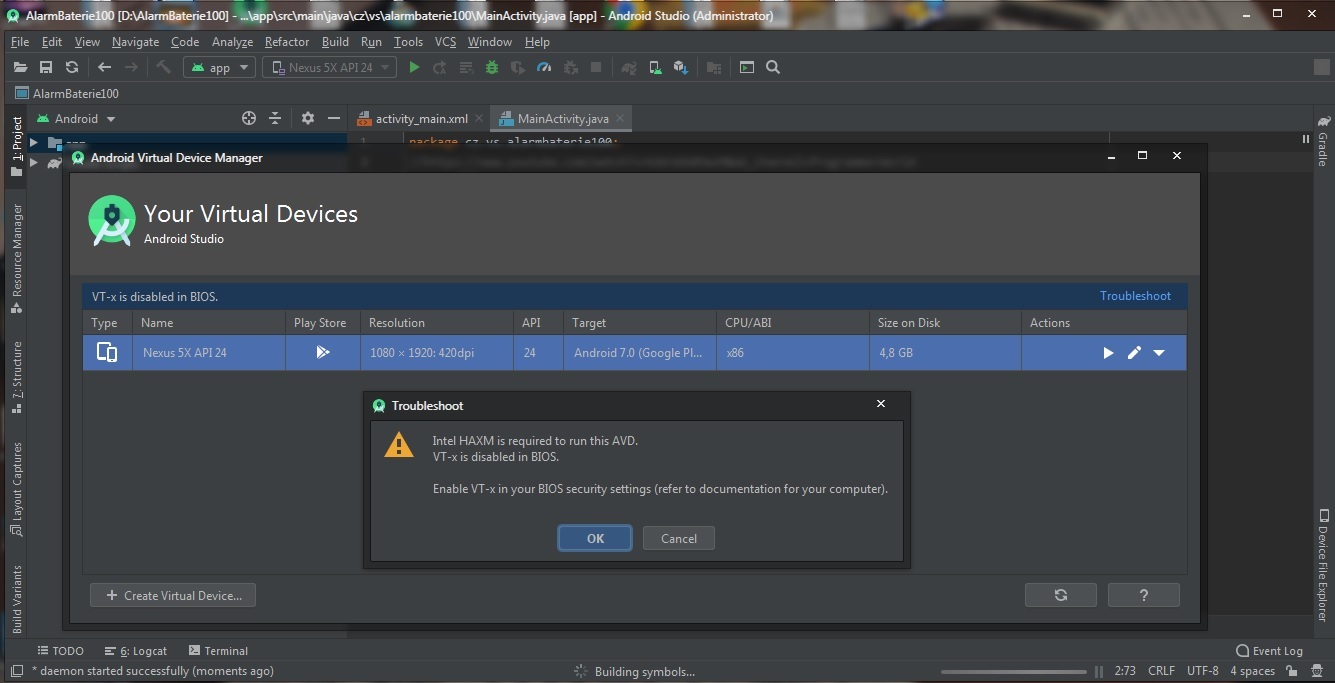Open help question mark button in AVD Manager
Image resolution: width=1335 pixels, height=683 pixels.
[1144, 595]
